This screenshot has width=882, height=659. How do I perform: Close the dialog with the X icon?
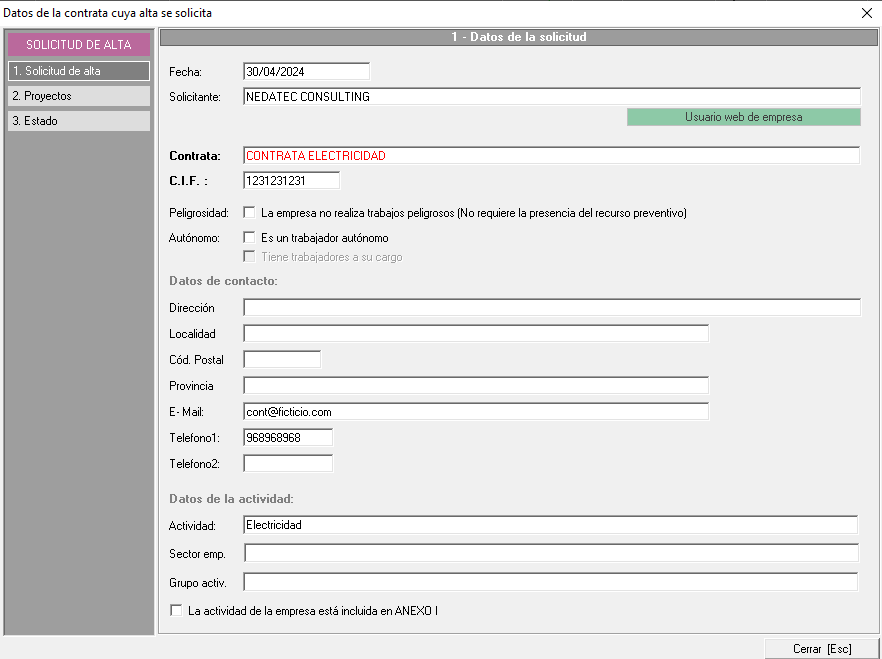point(866,13)
